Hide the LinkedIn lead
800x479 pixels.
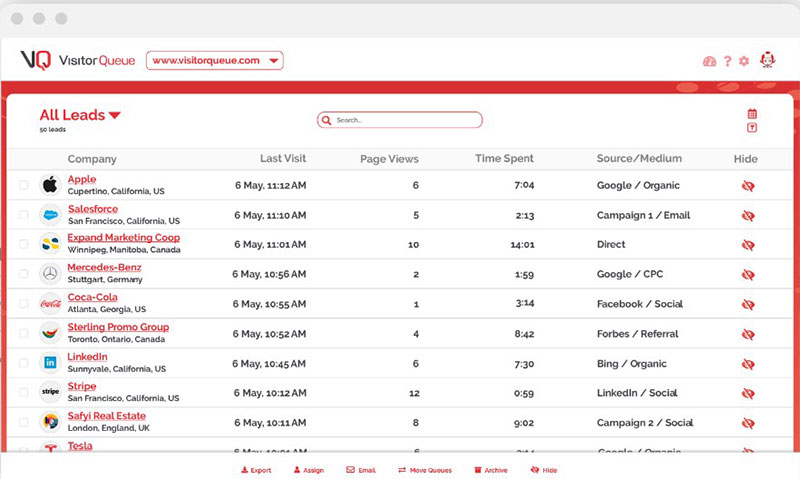click(748, 364)
